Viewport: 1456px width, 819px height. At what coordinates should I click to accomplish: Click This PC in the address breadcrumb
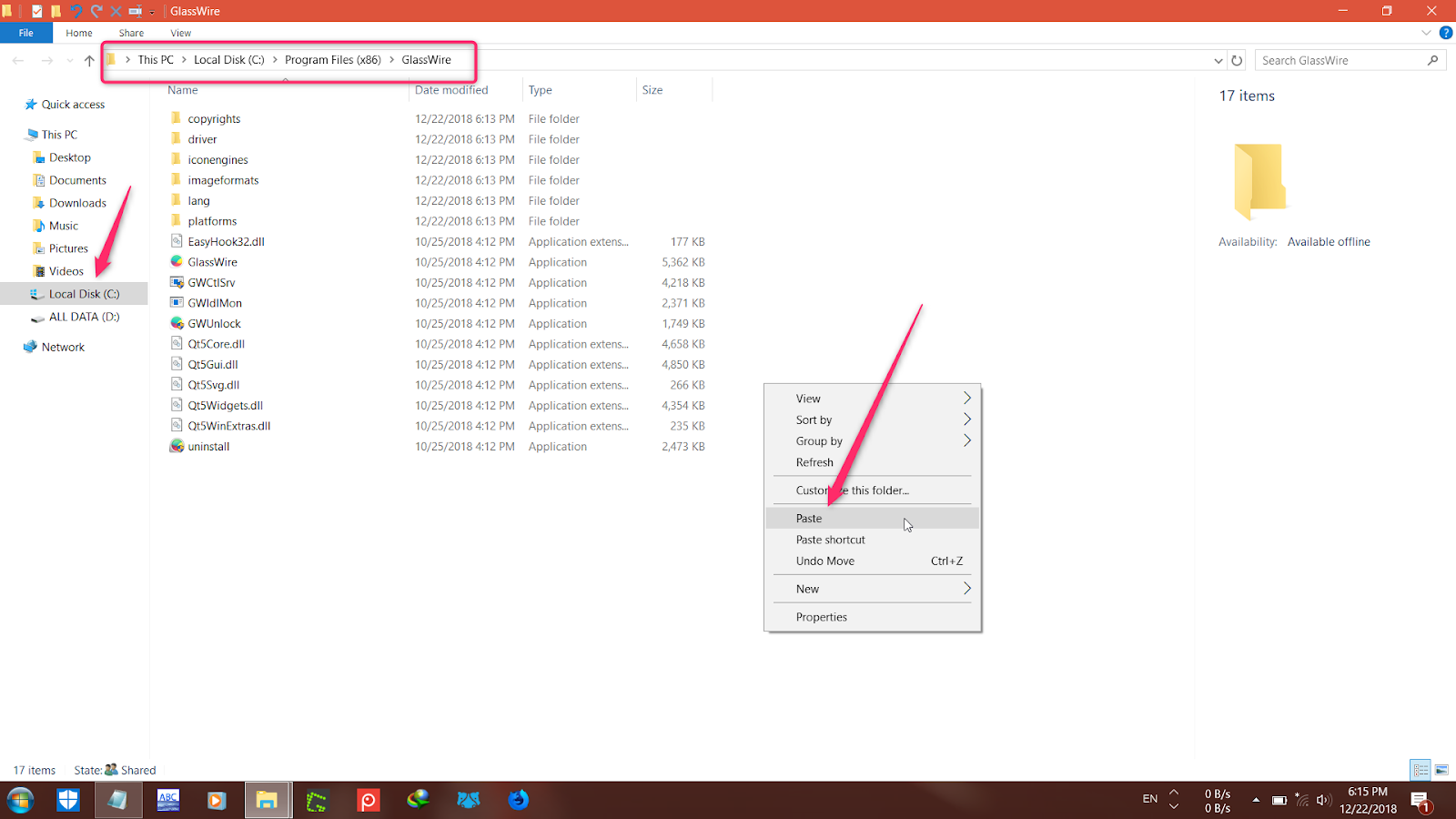point(156,60)
